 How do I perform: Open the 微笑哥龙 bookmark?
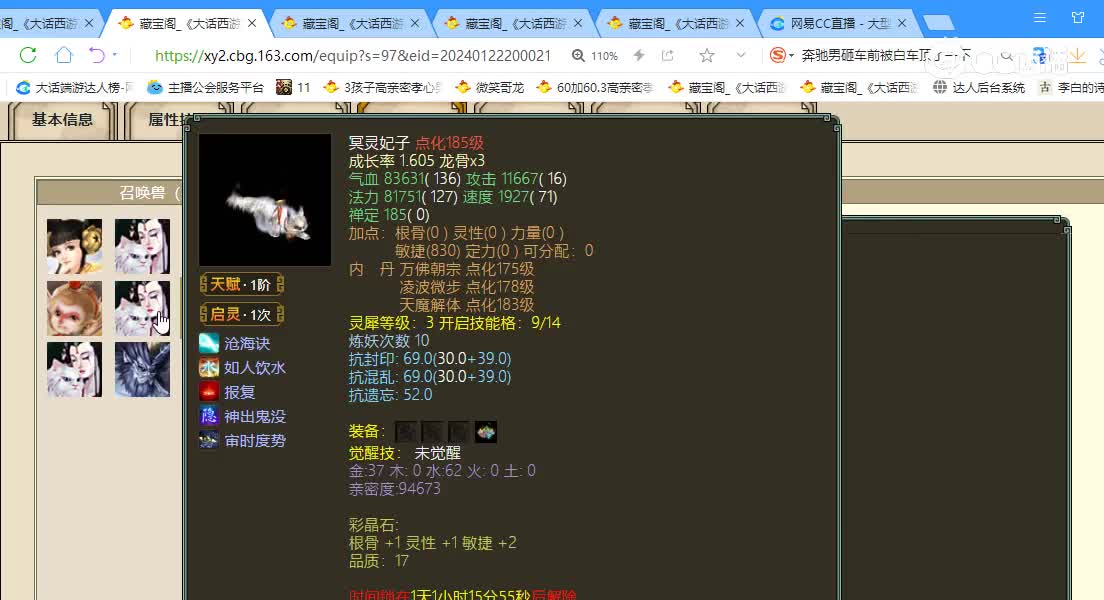pyautogui.click(x=490, y=87)
